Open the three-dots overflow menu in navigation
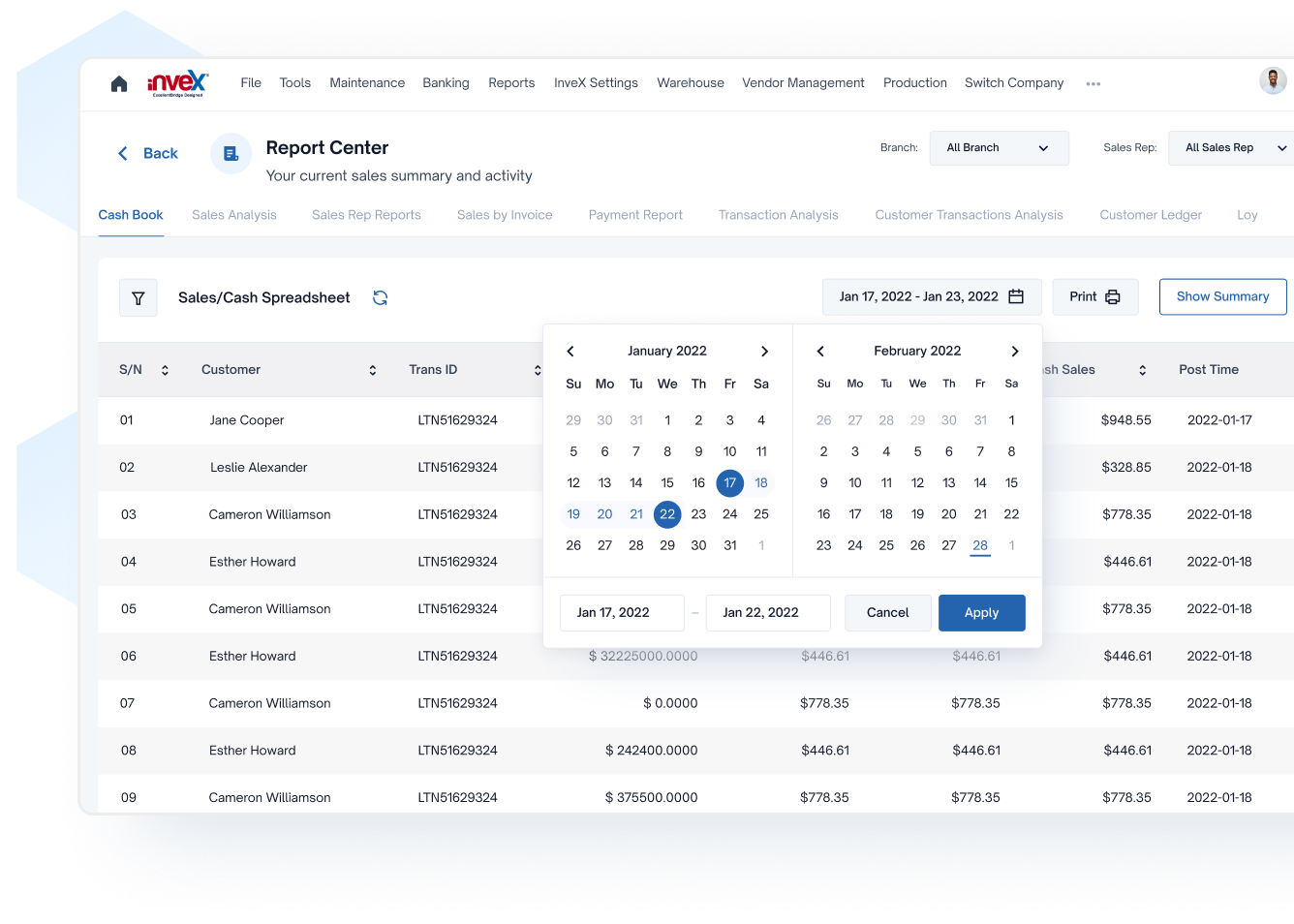 tap(1093, 84)
